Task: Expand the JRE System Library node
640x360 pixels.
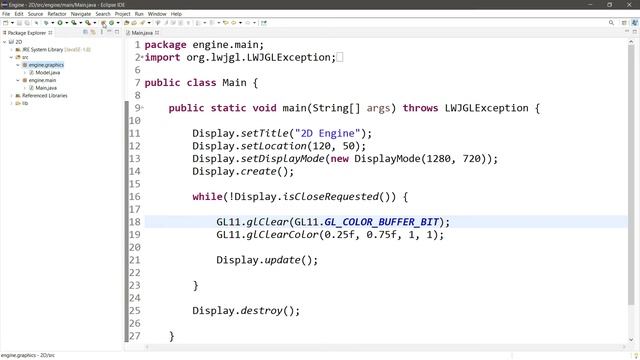Action: pyautogui.click(x=11, y=50)
